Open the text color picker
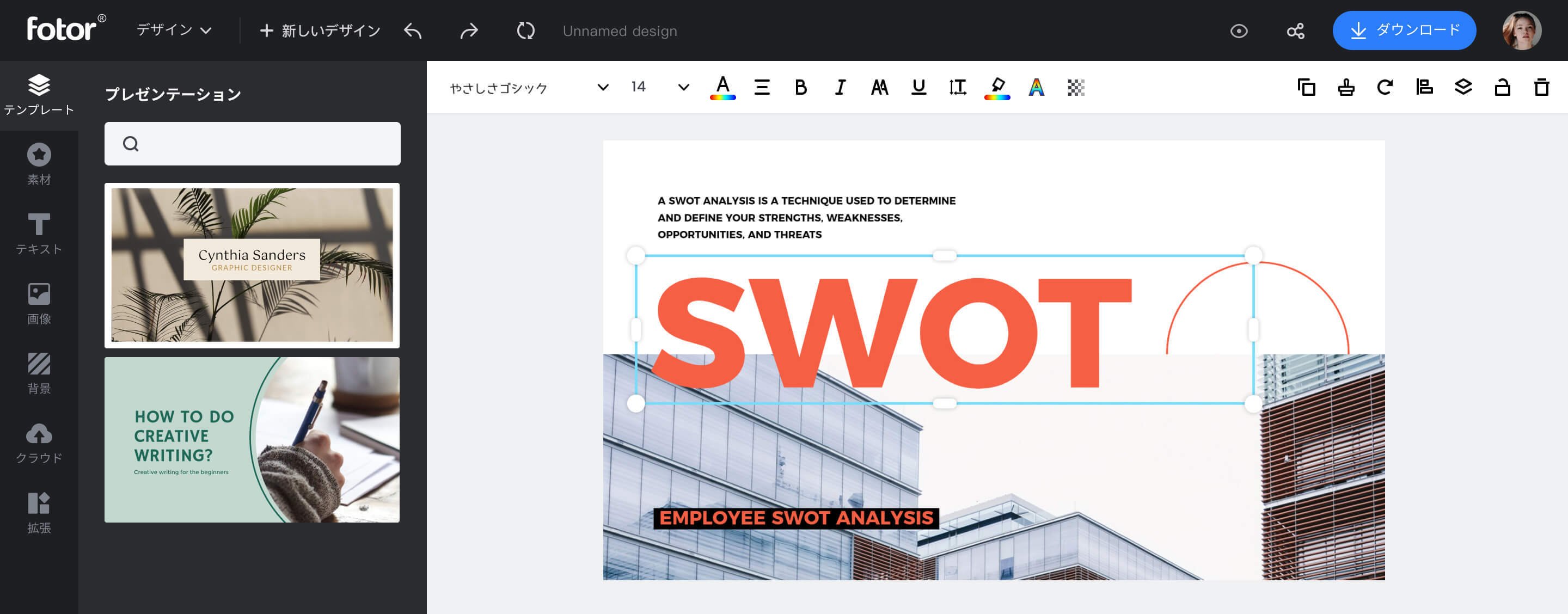This screenshot has height=614, width=1568. point(722,88)
